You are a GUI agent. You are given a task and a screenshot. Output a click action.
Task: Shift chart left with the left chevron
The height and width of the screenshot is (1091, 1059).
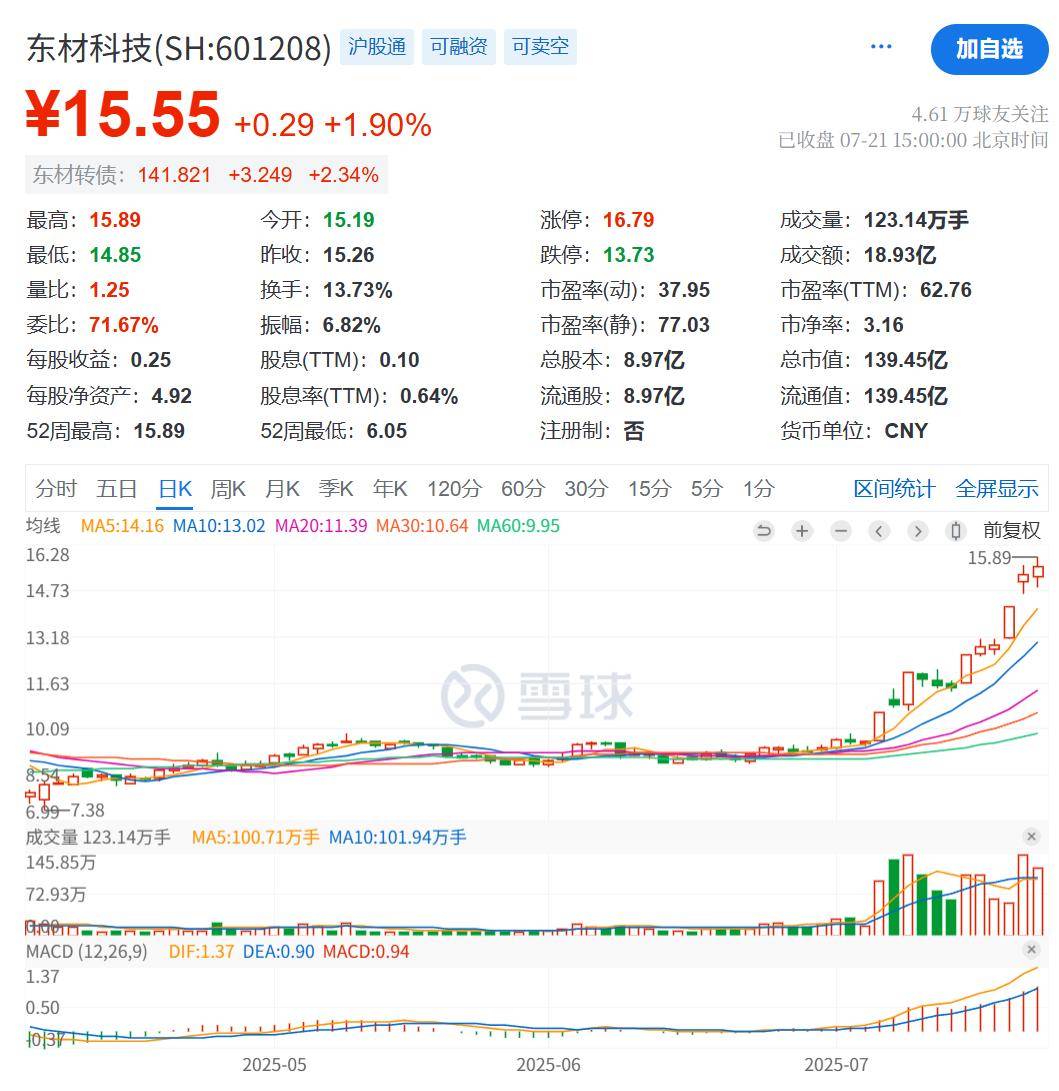click(x=879, y=532)
